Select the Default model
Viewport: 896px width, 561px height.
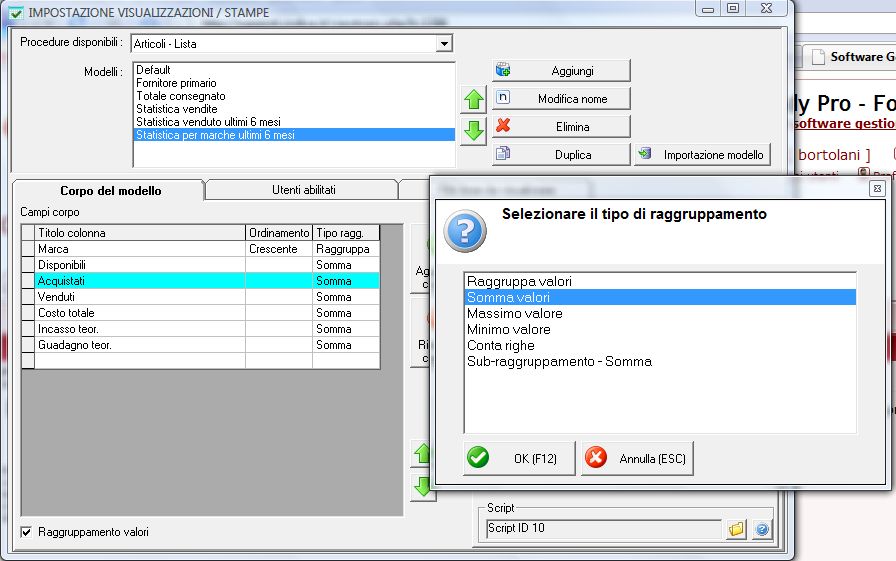pos(294,70)
